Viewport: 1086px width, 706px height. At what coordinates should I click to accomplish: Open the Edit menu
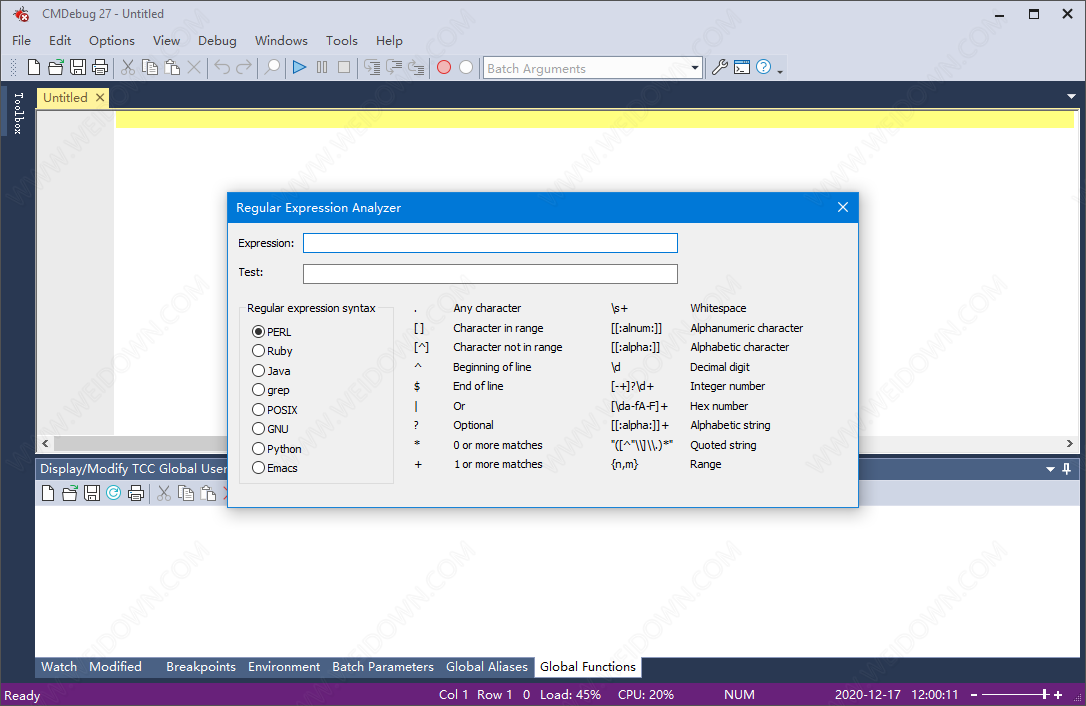pos(60,41)
